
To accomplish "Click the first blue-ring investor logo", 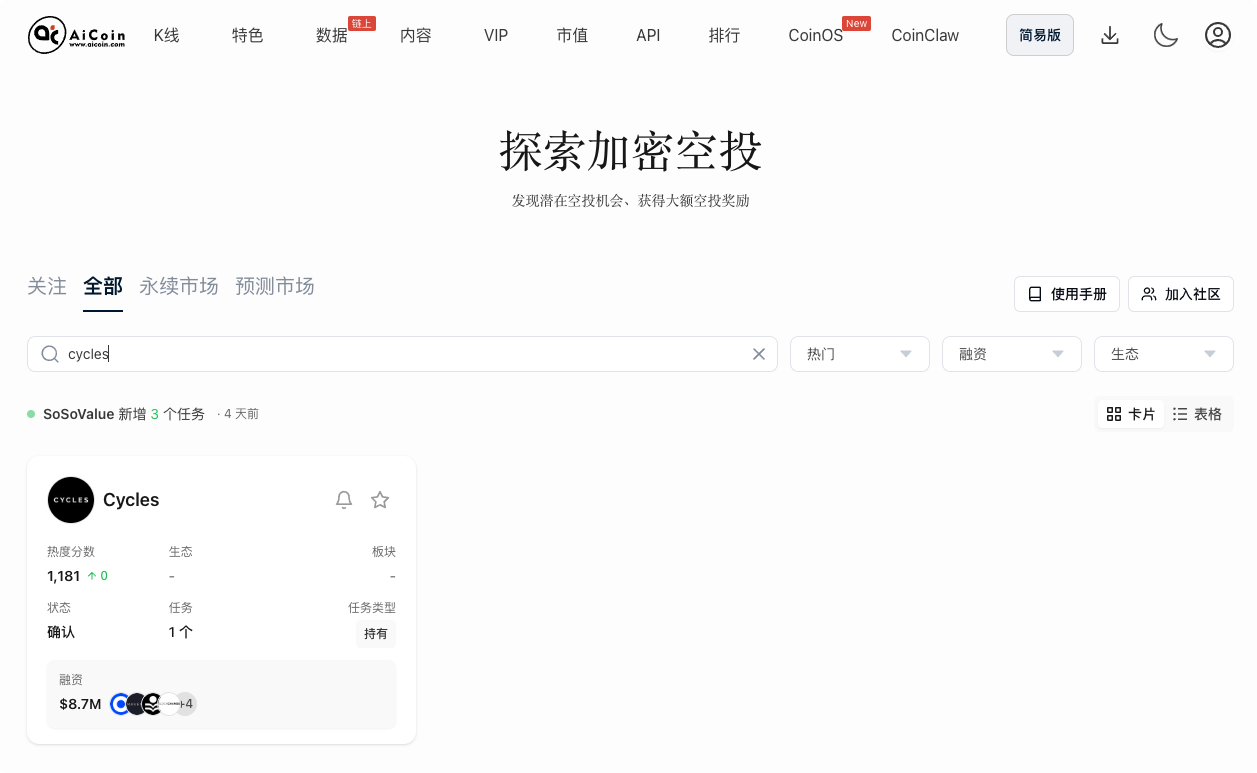I will pos(121,704).
